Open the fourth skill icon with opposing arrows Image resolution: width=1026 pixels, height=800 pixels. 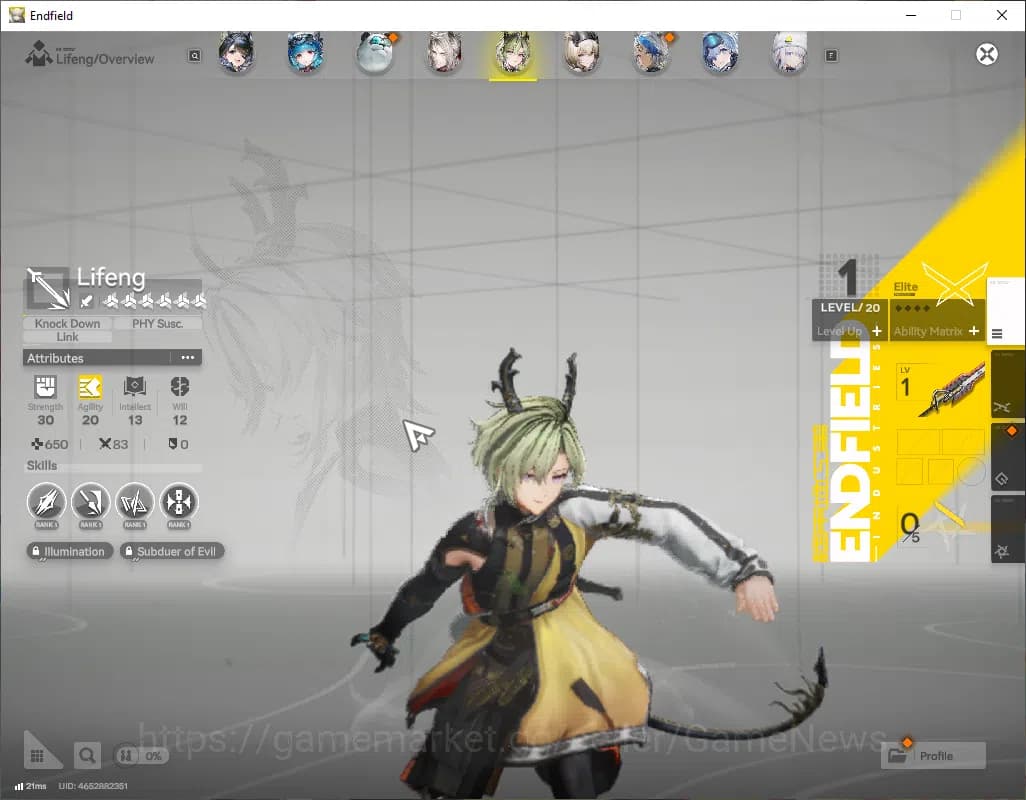coord(179,502)
